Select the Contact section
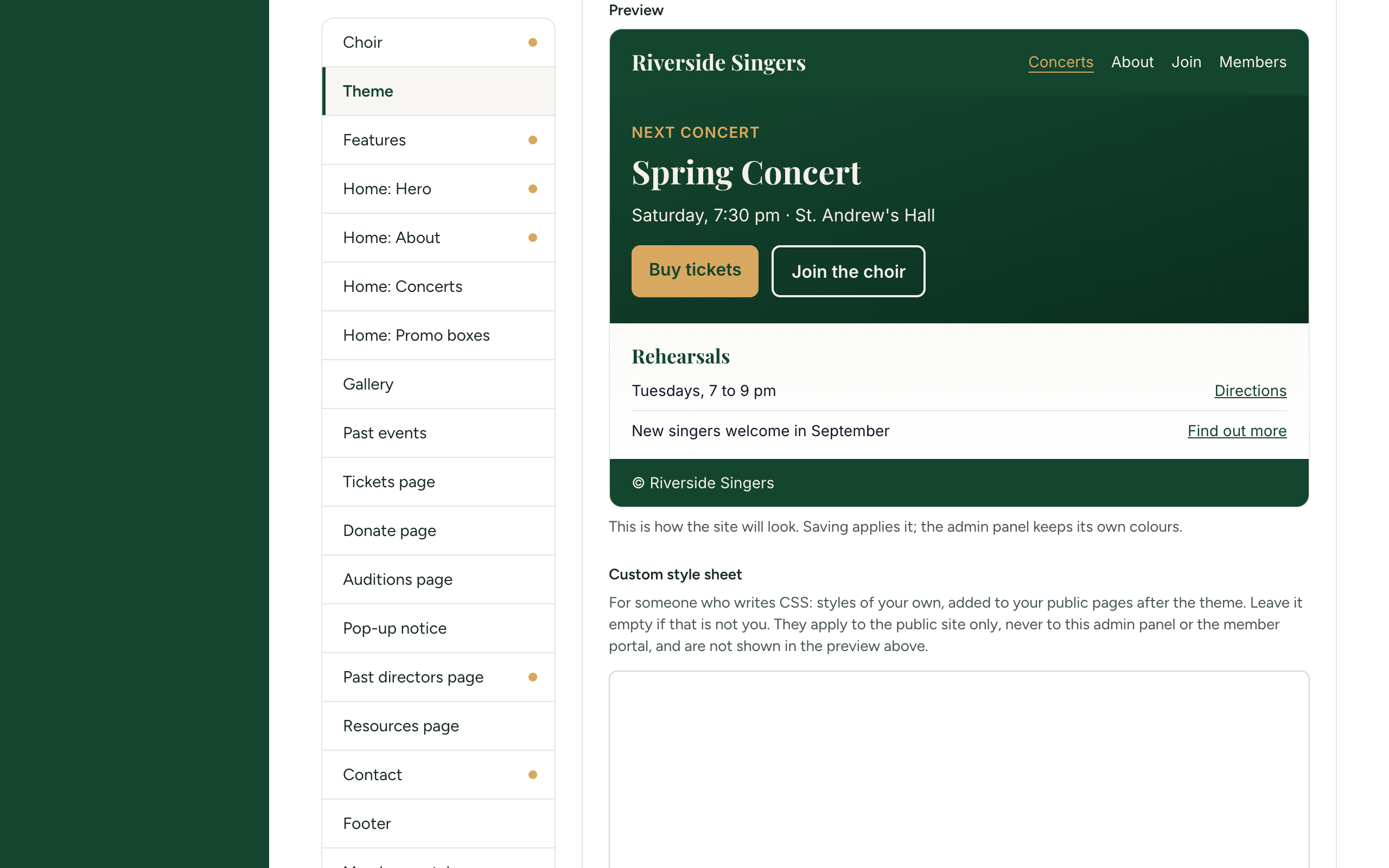The width and height of the screenshot is (1389, 868). [x=438, y=775]
